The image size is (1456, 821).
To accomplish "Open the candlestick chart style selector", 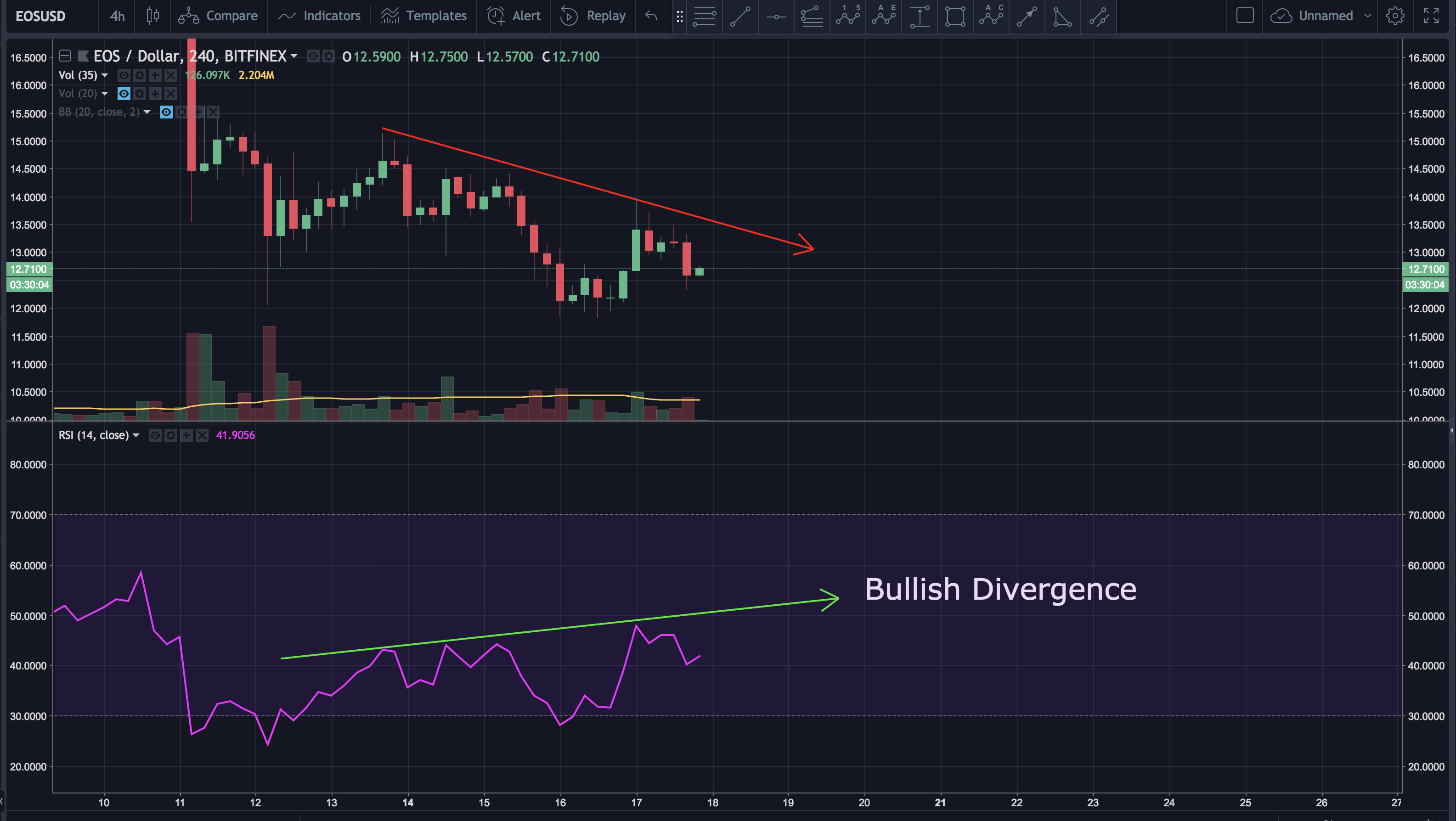I will tap(152, 16).
